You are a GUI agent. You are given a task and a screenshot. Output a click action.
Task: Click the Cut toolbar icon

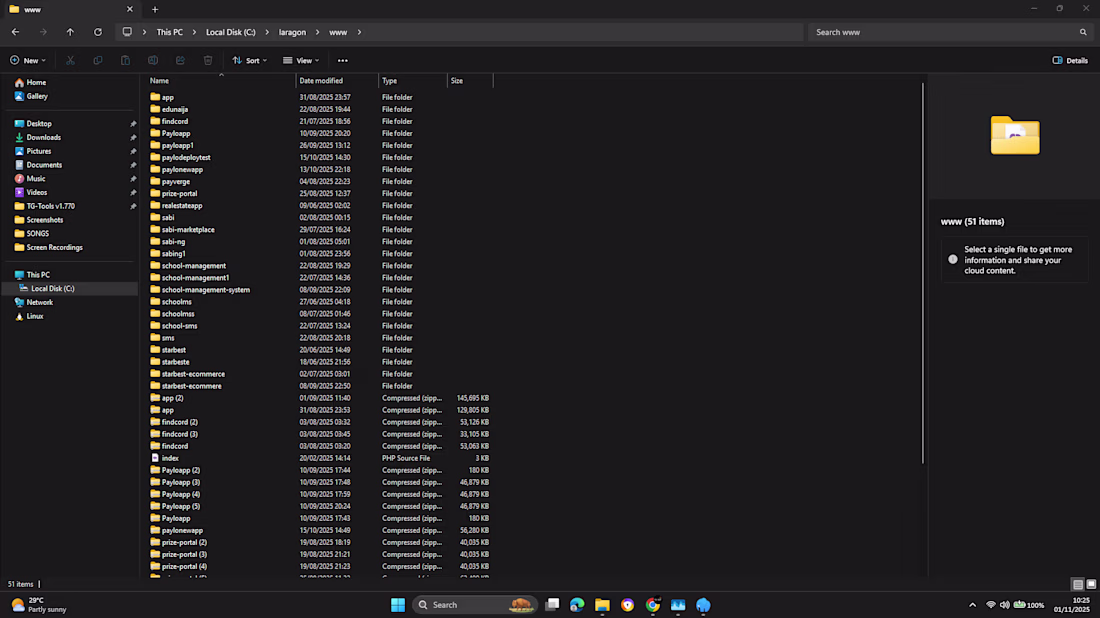(x=70, y=60)
